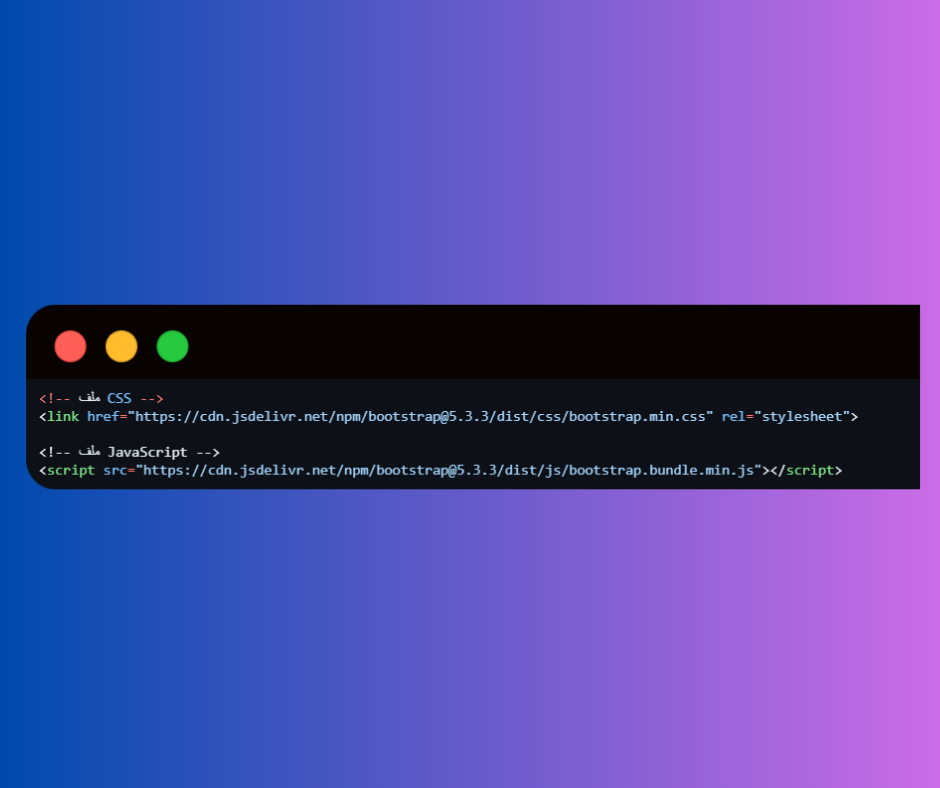
Task: Click the red close dot
Action: [70, 346]
